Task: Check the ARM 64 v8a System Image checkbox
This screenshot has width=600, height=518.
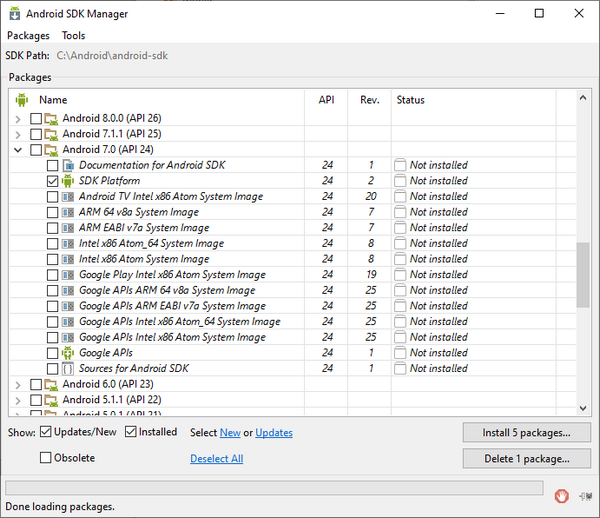Action: [x=52, y=212]
